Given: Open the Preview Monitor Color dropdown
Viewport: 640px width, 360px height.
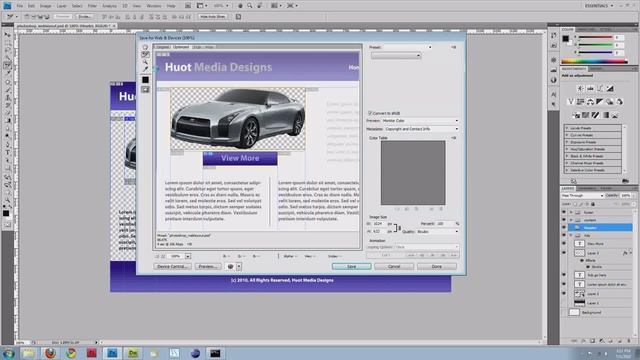Looking at the screenshot, I should coord(420,121).
